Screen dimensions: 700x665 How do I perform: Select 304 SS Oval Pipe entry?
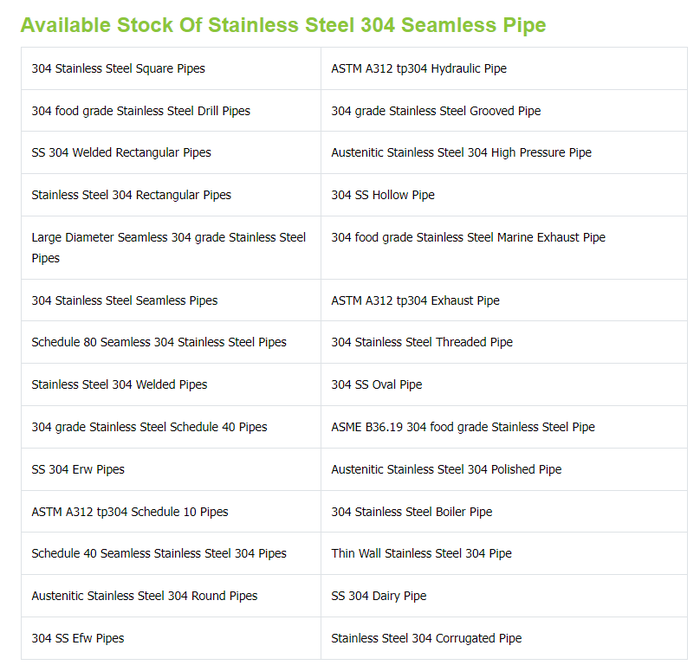click(377, 385)
